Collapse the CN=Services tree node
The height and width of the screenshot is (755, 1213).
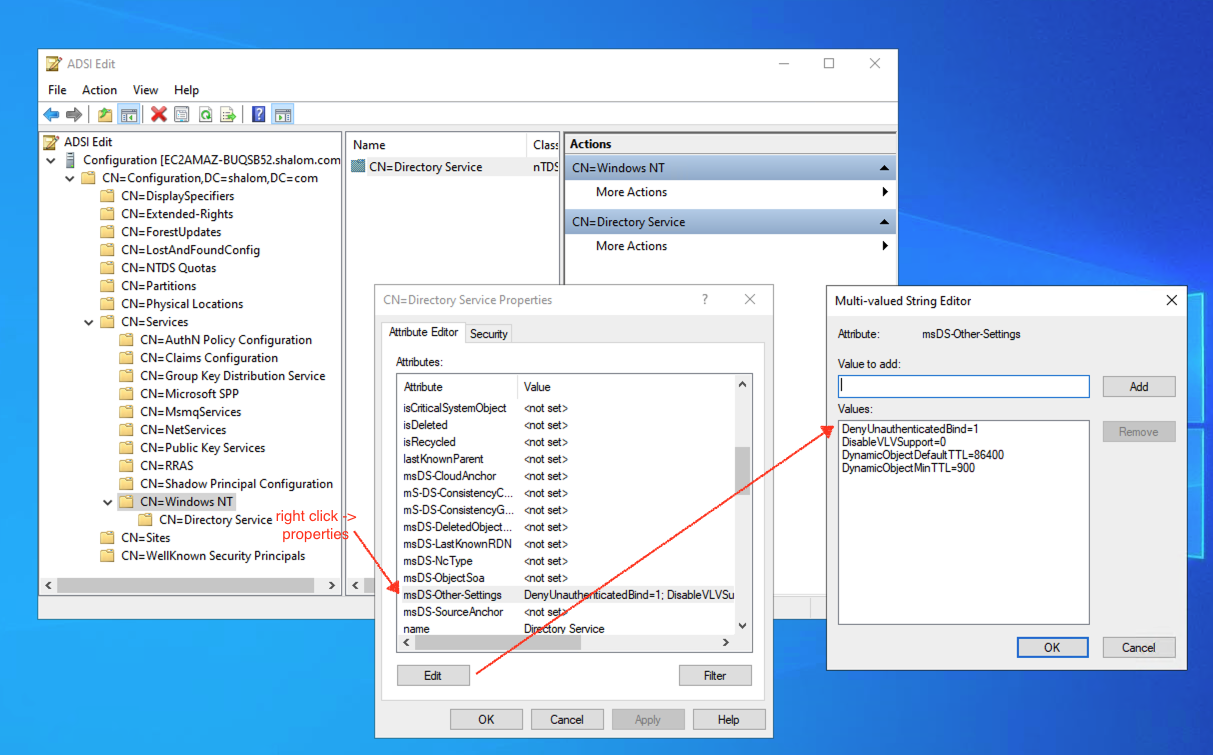[x=89, y=322]
